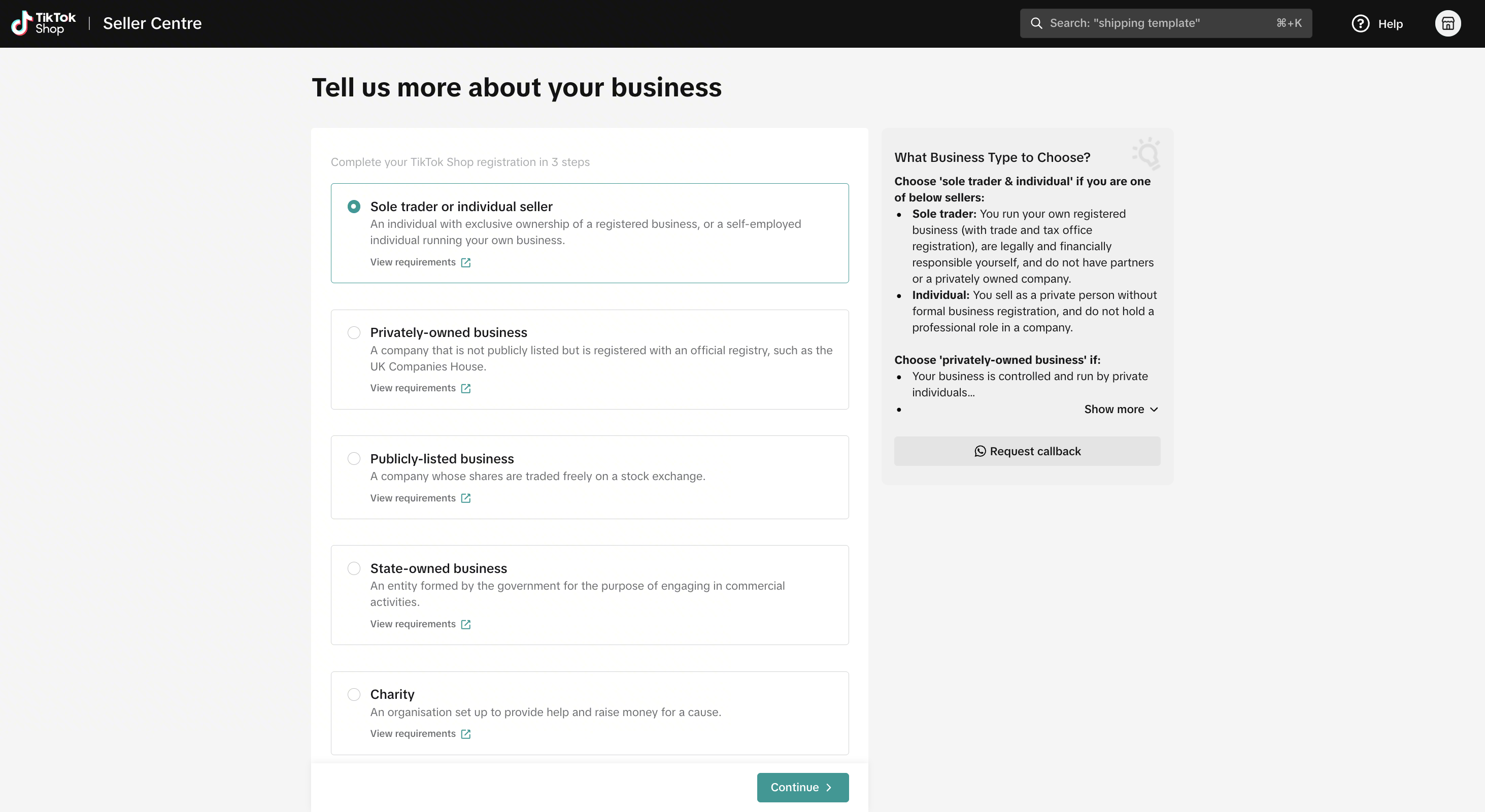Image resolution: width=1485 pixels, height=812 pixels.
Task: Click the Request callback button
Action: [x=1027, y=451]
